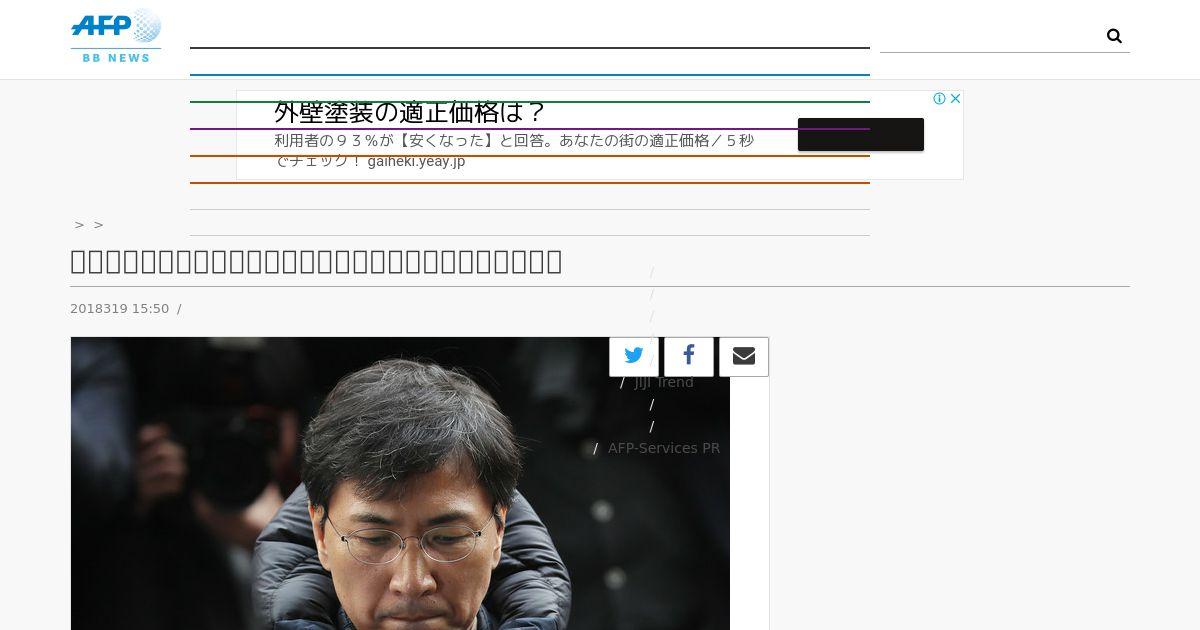Share the article on Facebook
This screenshot has height=630, width=1200.
(x=689, y=356)
